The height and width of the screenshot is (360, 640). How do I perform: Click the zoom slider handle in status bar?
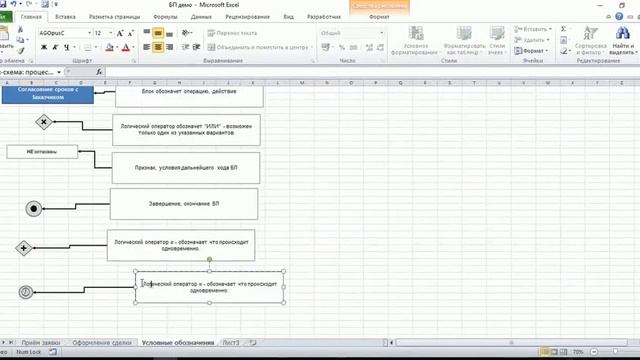(x=615, y=351)
